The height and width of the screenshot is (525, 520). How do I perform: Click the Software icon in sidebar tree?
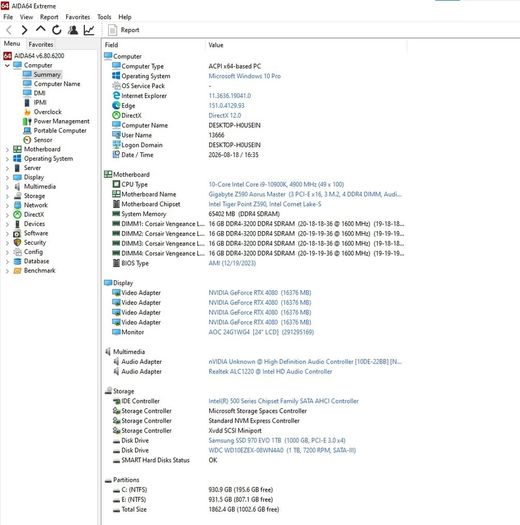point(17,233)
